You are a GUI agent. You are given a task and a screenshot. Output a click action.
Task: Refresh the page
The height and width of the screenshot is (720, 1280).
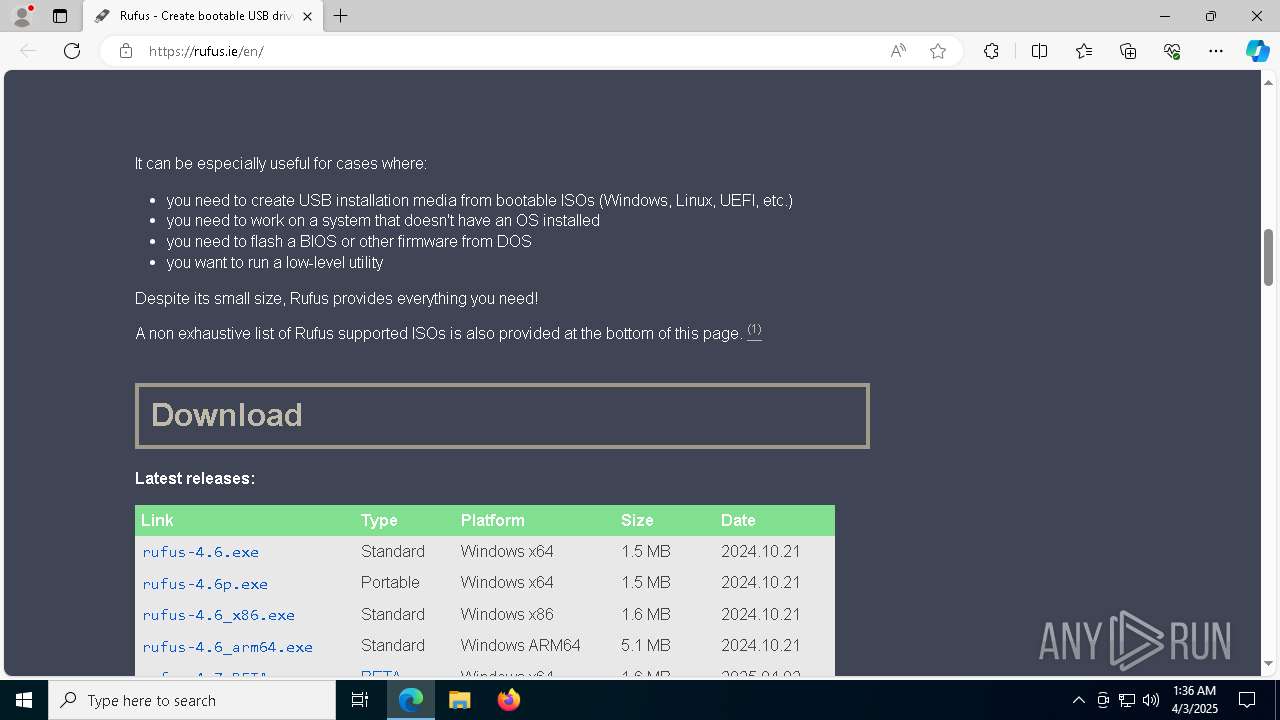(x=72, y=51)
